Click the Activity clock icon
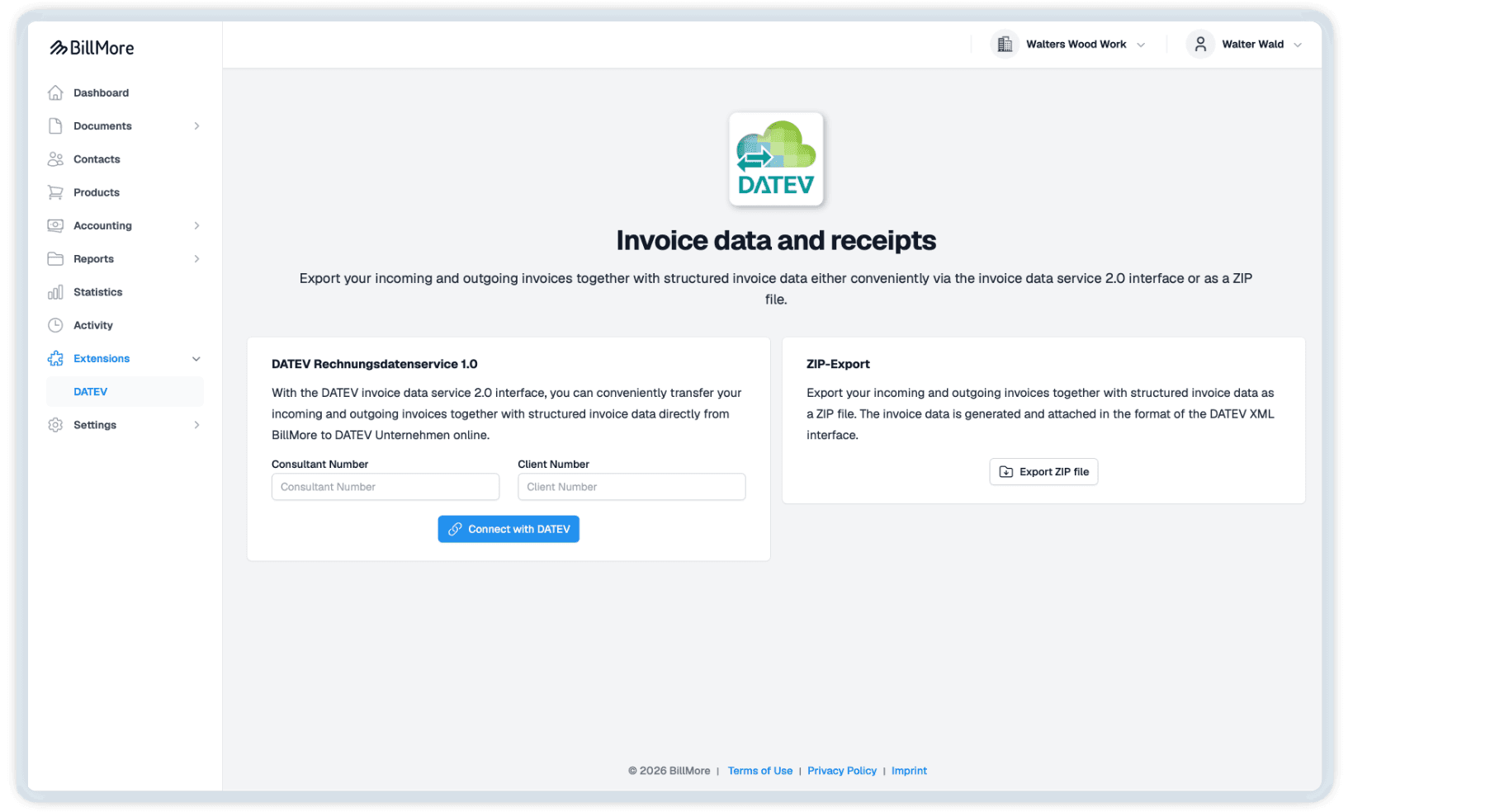Screen dimensions: 1509x812 tap(55, 325)
